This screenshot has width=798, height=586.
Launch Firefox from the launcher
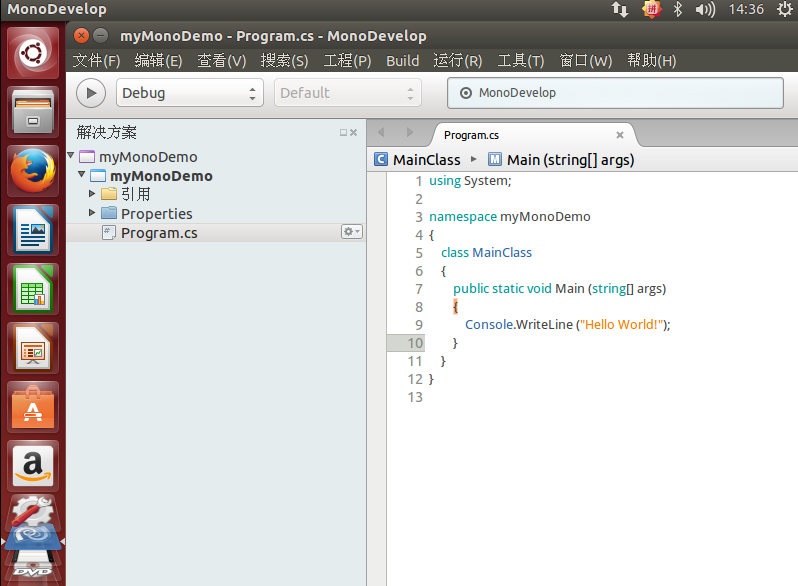[33, 171]
